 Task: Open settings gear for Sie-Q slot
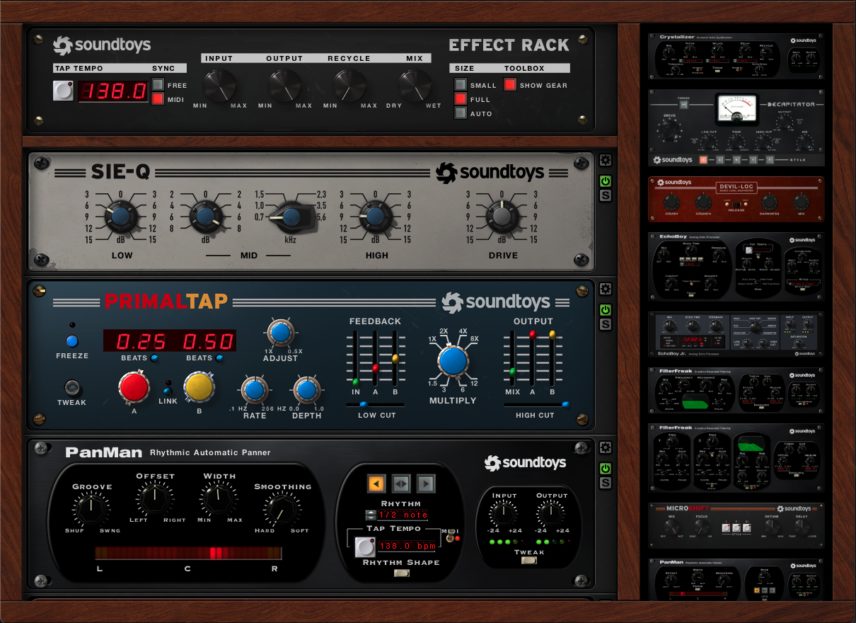click(x=605, y=161)
